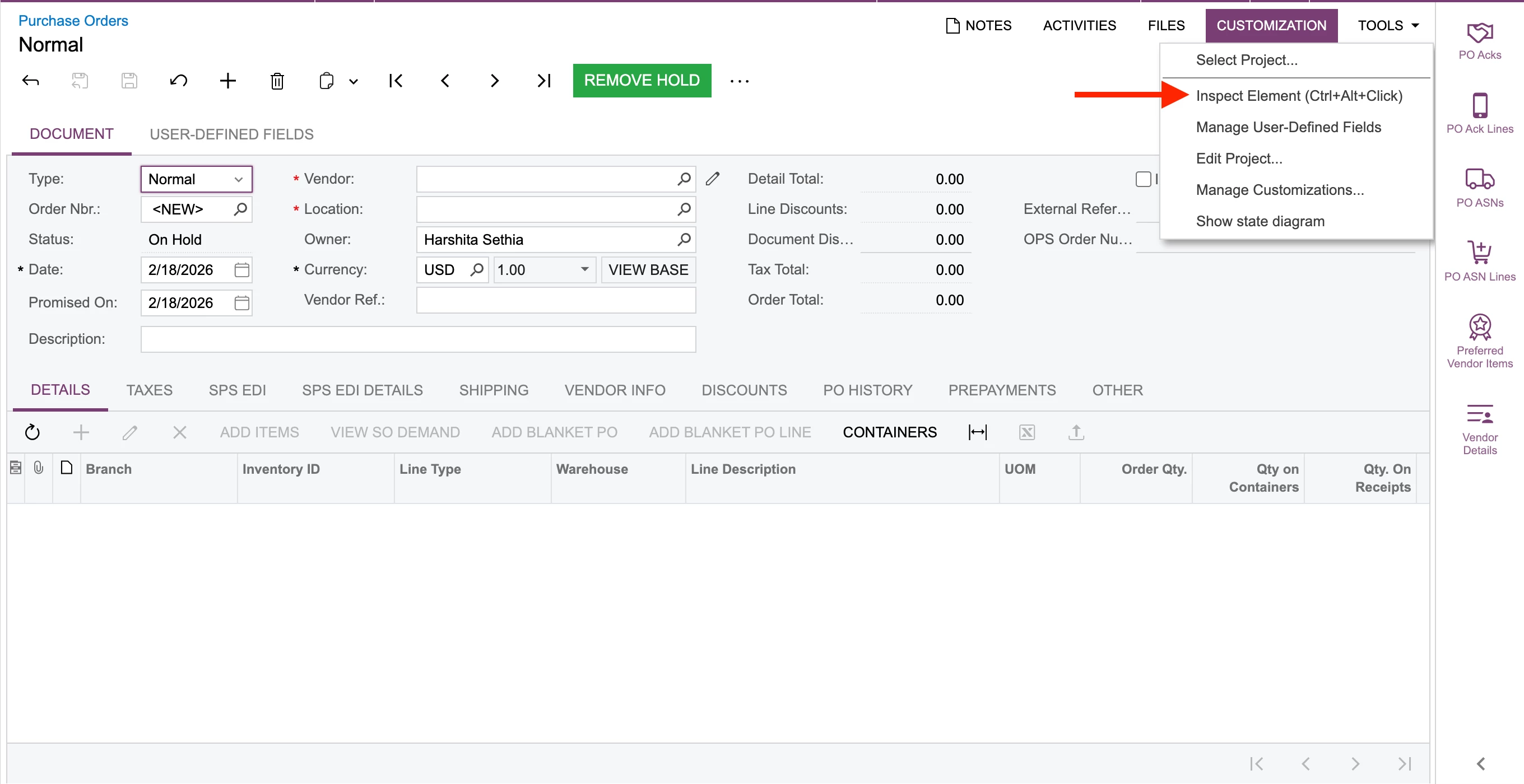
Task: Open the currency rate 1.00 dropdown
Action: [x=584, y=269]
